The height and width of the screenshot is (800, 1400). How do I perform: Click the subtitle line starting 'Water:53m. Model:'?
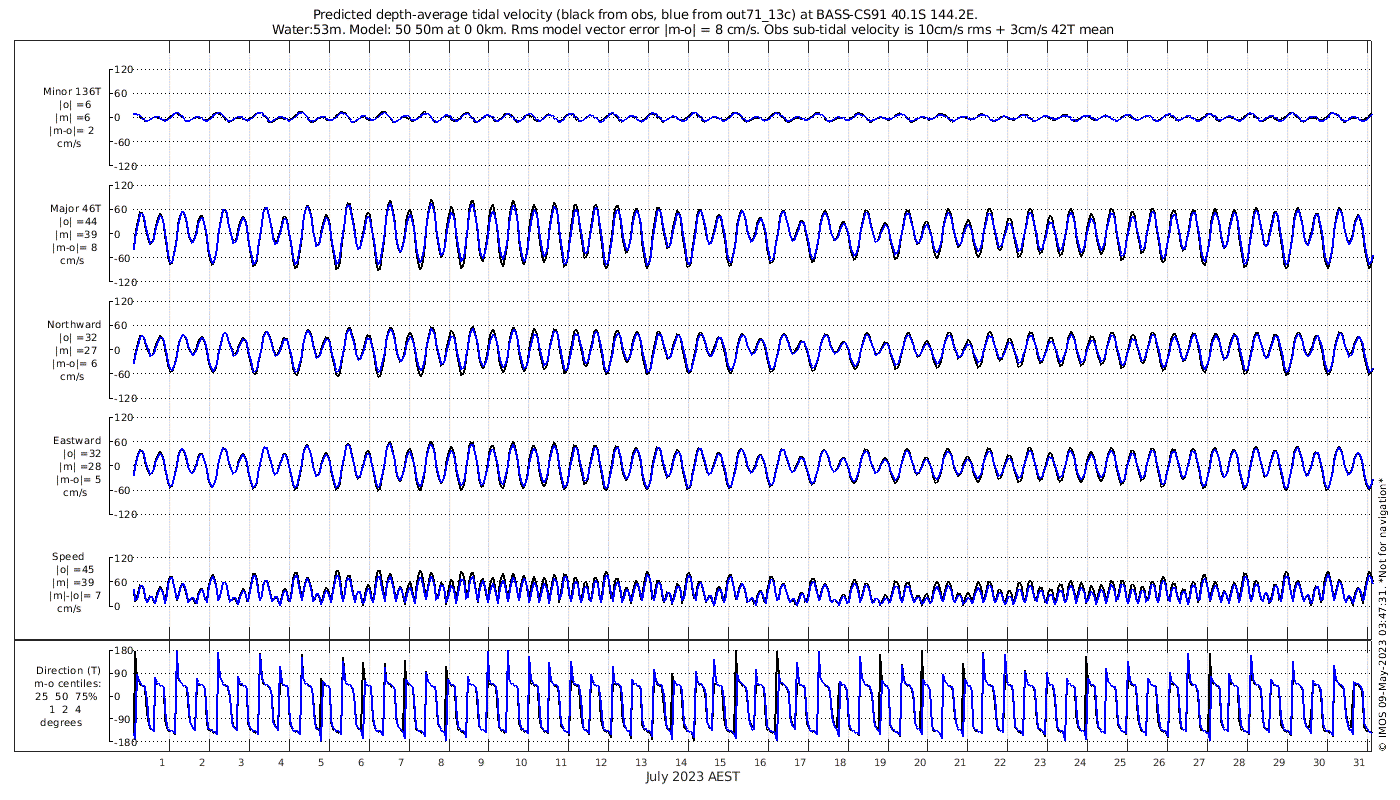click(x=692, y=29)
